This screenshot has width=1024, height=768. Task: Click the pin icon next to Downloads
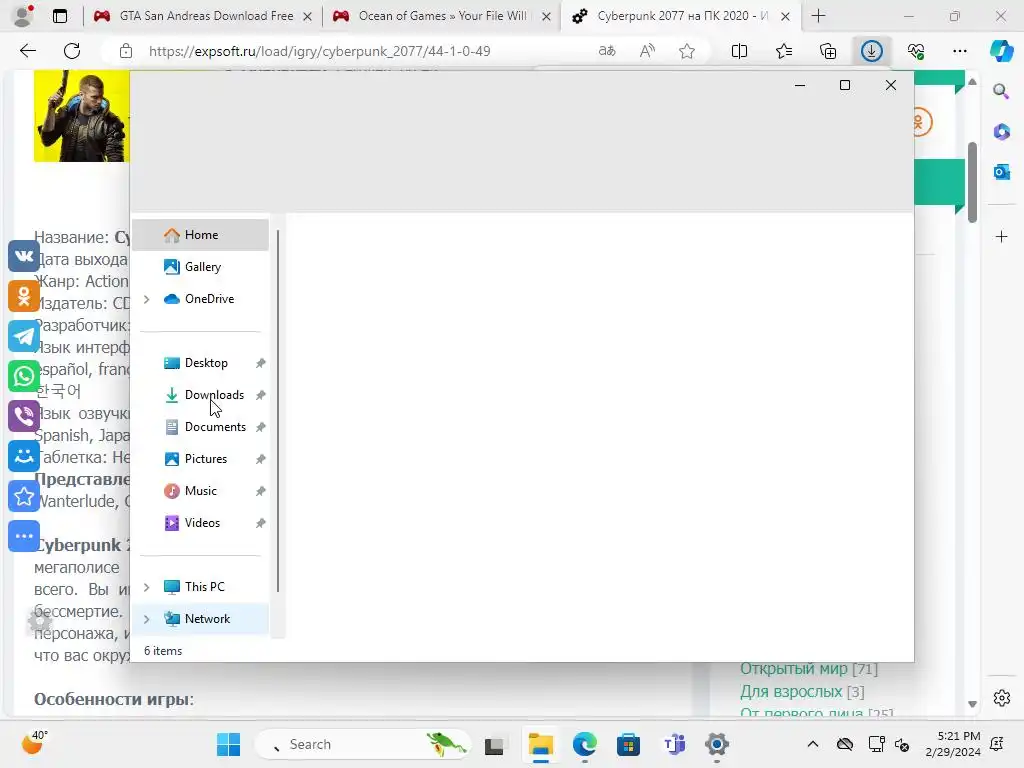[x=260, y=395]
